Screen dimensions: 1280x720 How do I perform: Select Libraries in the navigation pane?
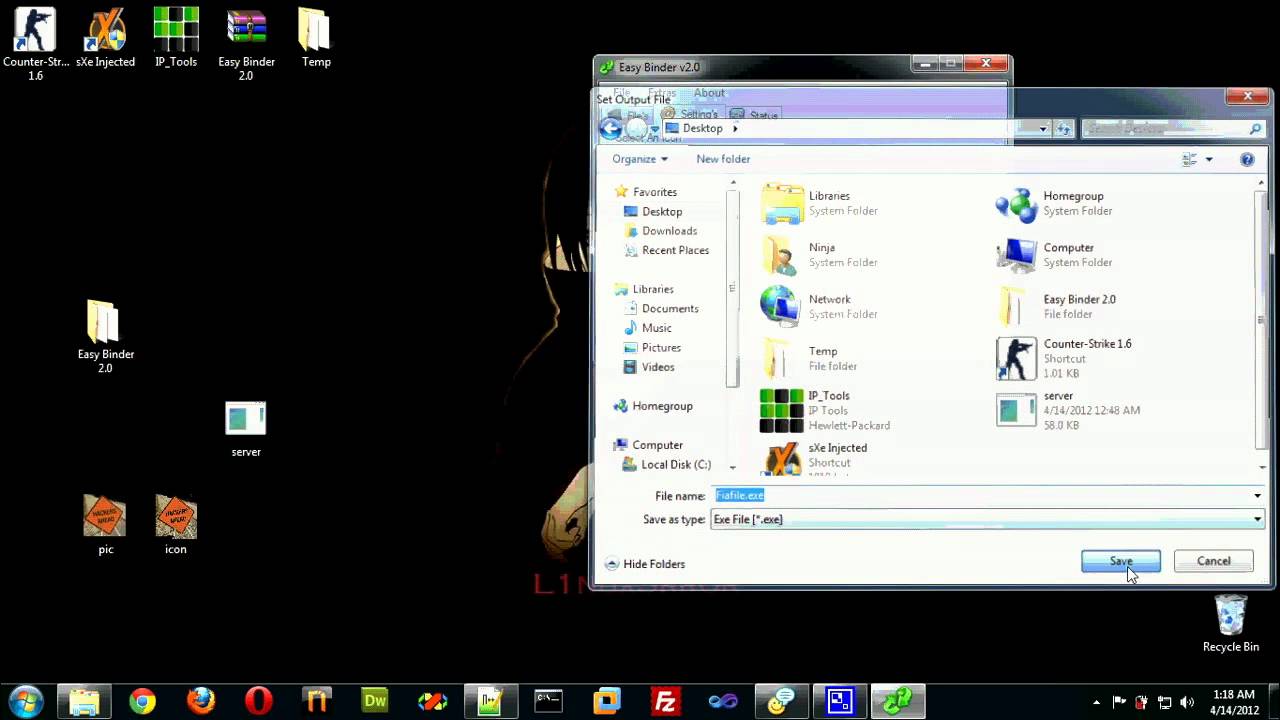click(x=644, y=289)
